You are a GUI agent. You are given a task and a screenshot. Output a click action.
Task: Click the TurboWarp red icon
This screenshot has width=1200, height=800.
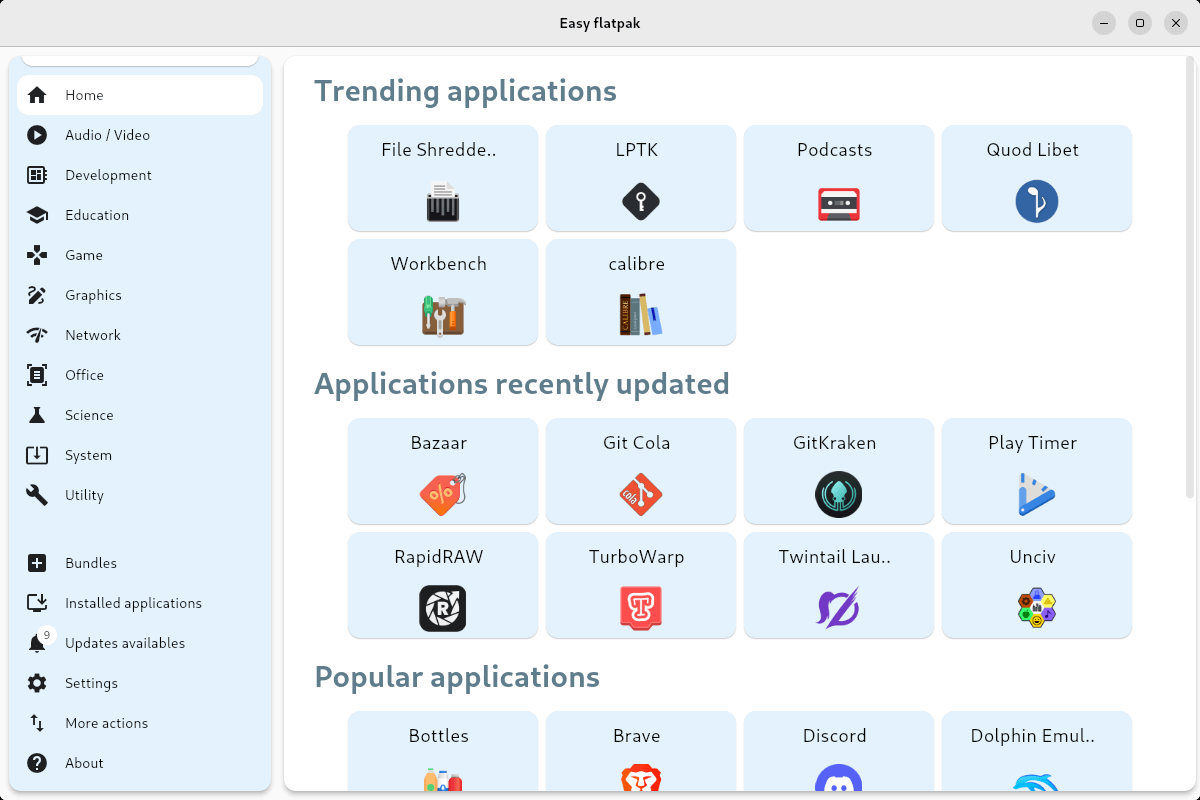640,608
